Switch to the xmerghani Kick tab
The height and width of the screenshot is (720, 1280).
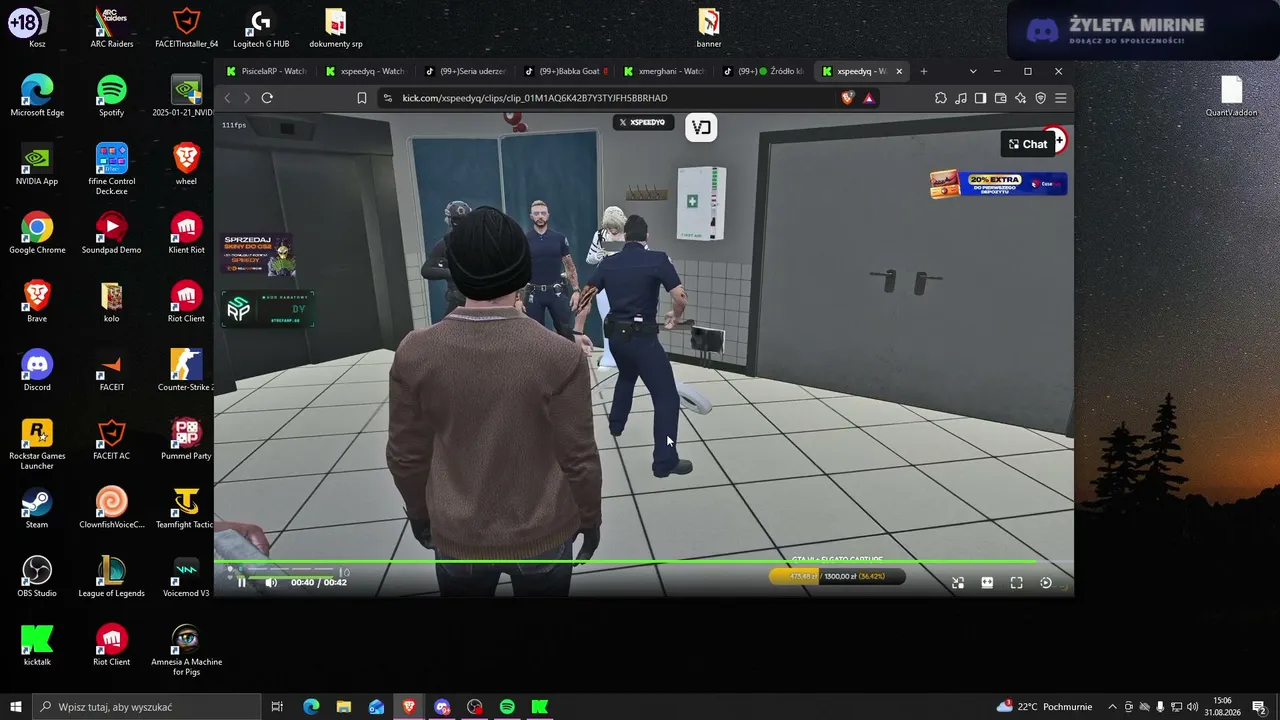pyautogui.click(x=663, y=71)
